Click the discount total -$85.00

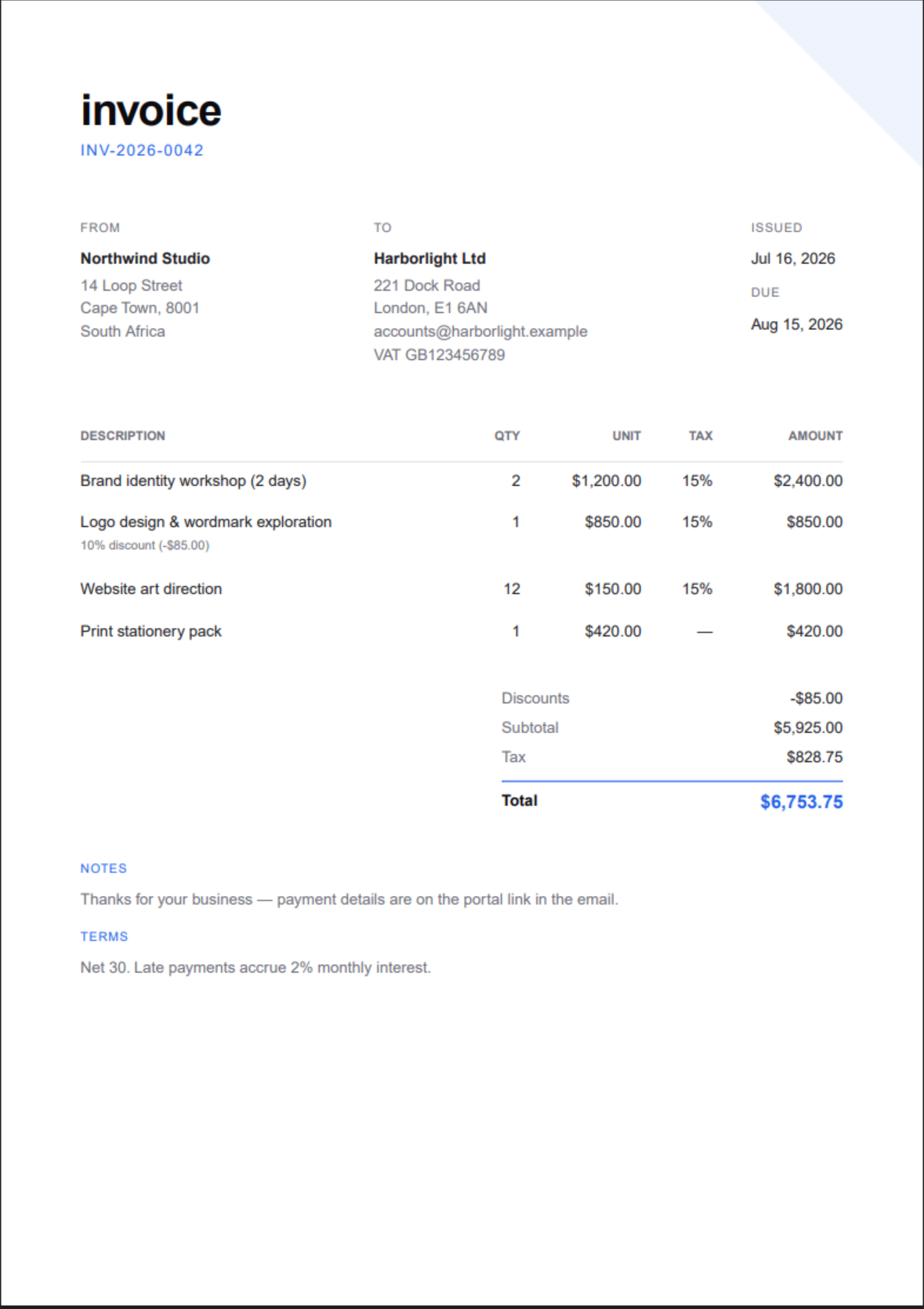click(x=816, y=698)
